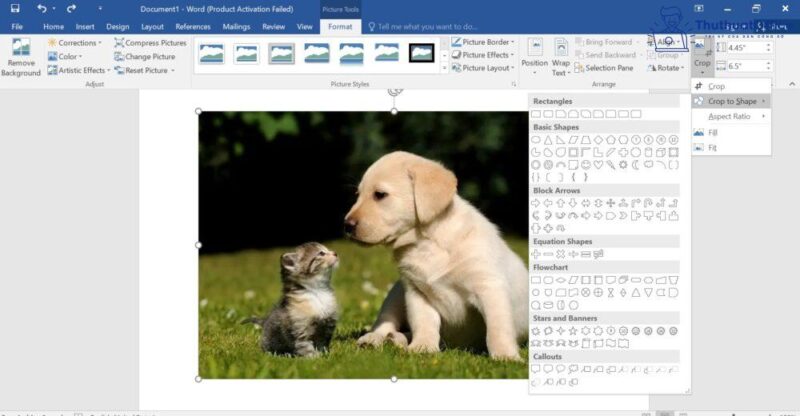Undo the last action

[x=42, y=9]
